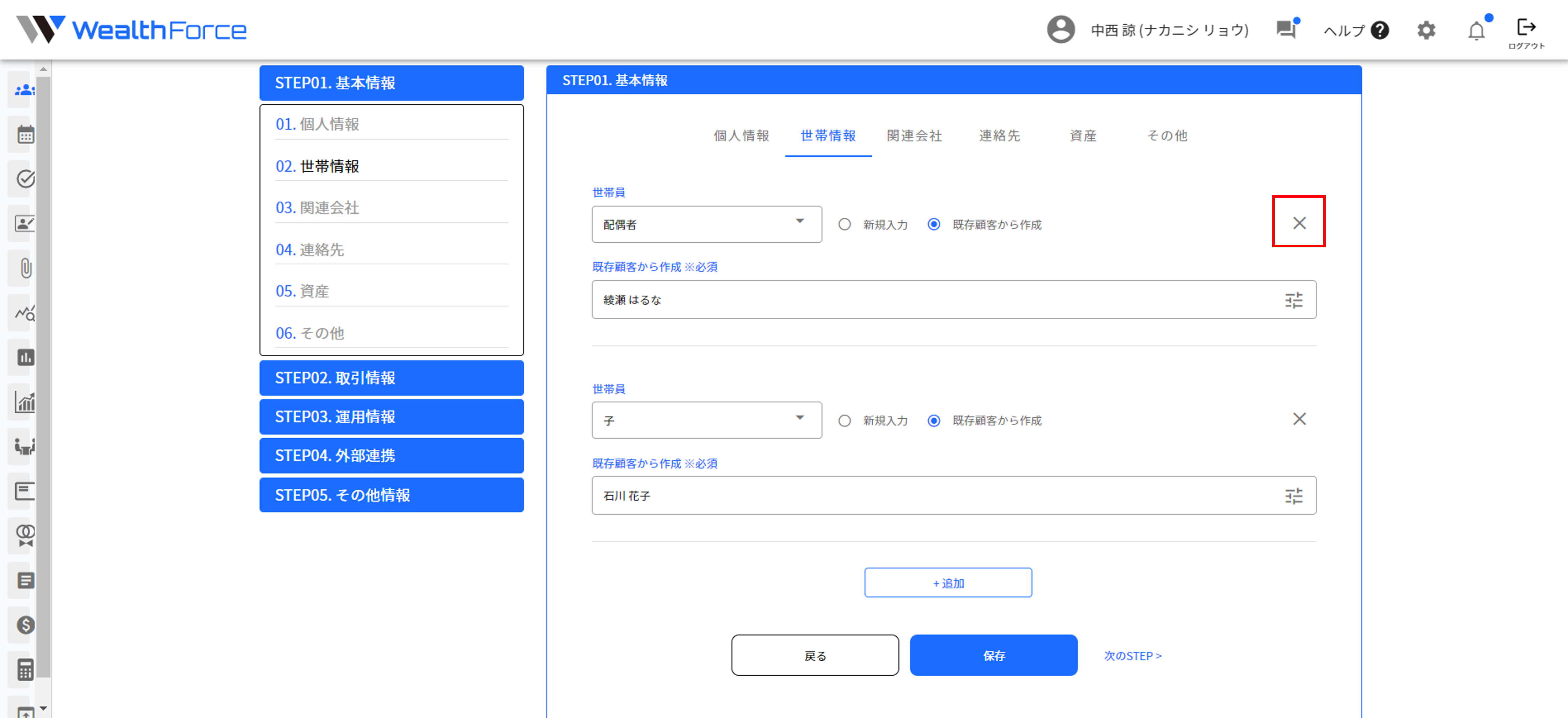Click the ヘルプ text label
This screenshot has height=718, width=1568.
tap(1343, 30)
